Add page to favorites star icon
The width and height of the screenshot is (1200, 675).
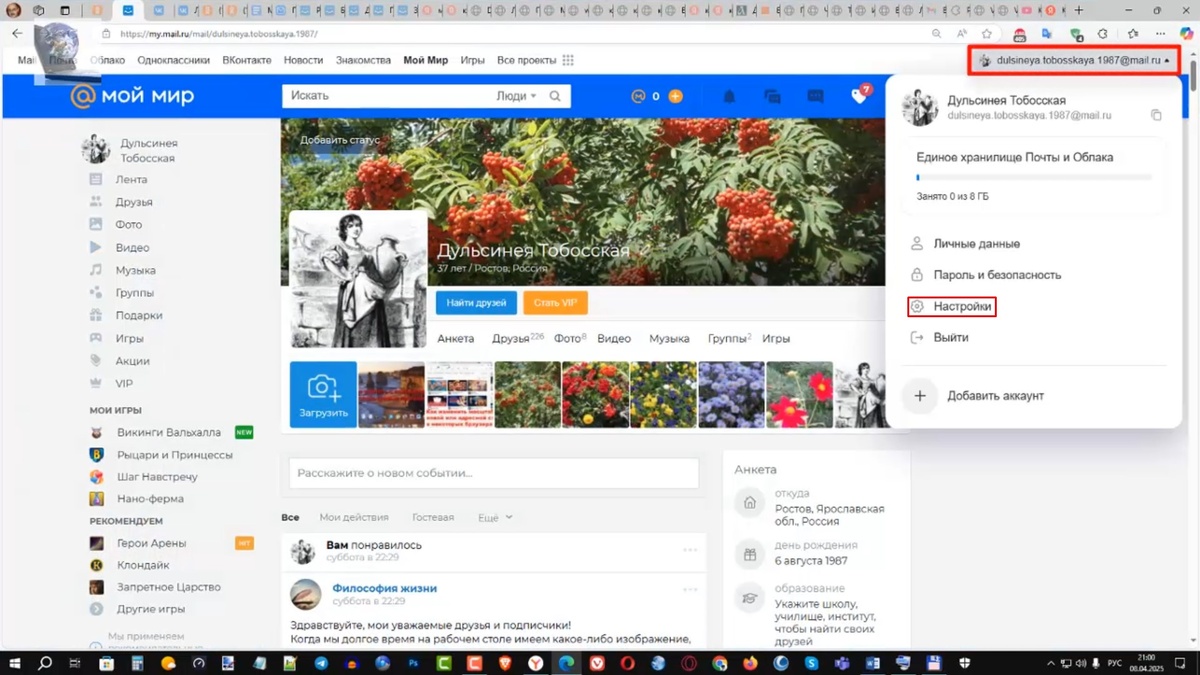click(987, 34)
